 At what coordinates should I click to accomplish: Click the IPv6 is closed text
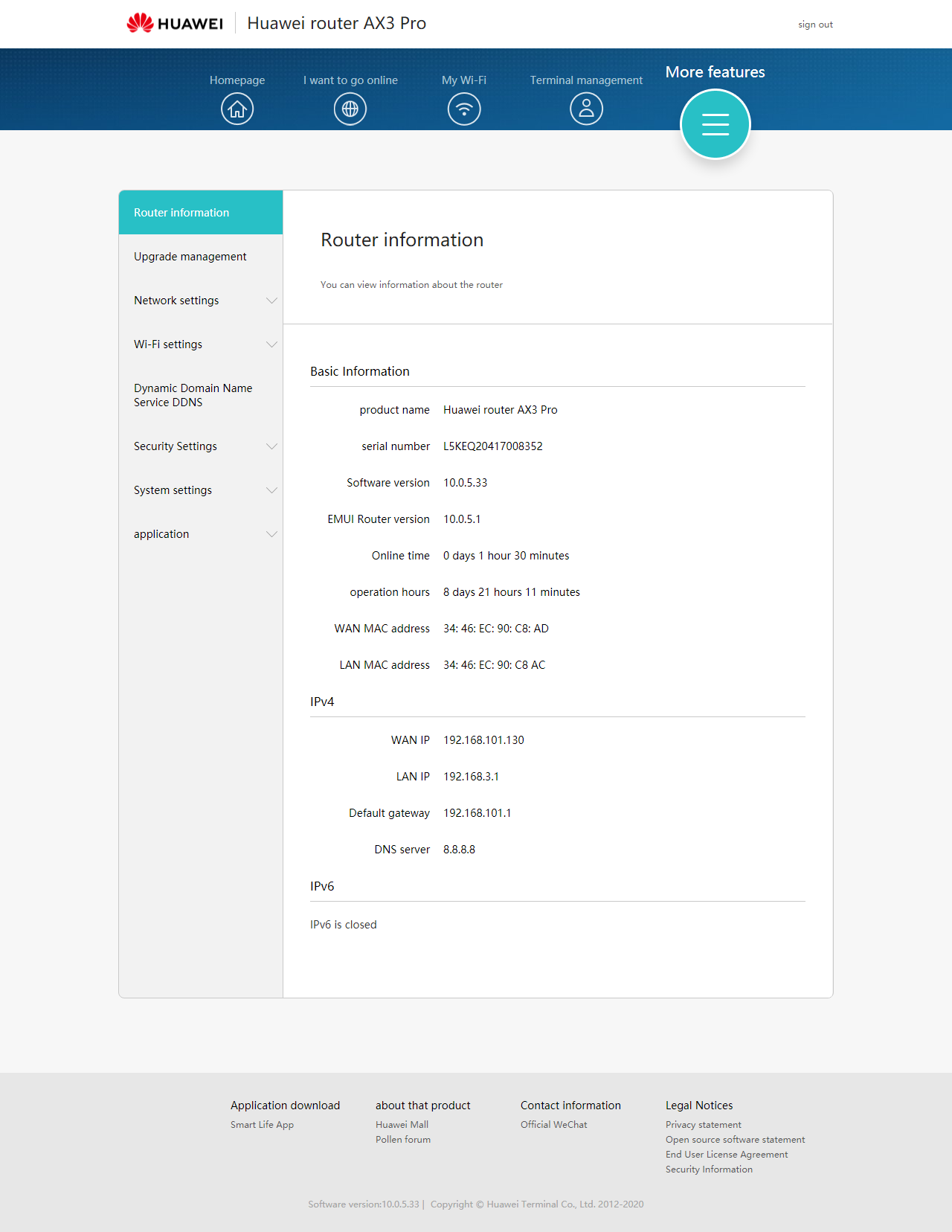(344, 925)
